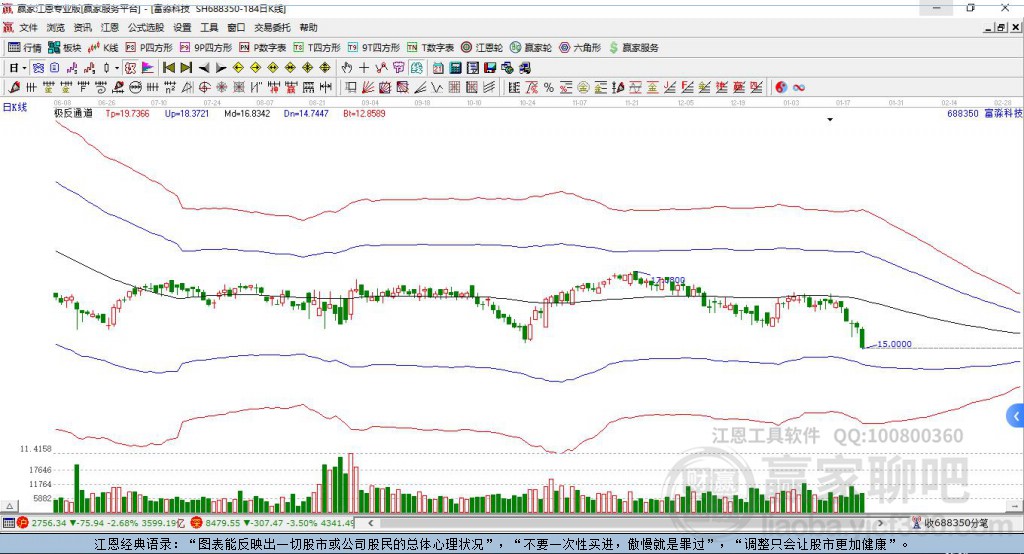Jump to last bar icon
1024x554 pixels.
pyautogui.click(x=186, y=68)
